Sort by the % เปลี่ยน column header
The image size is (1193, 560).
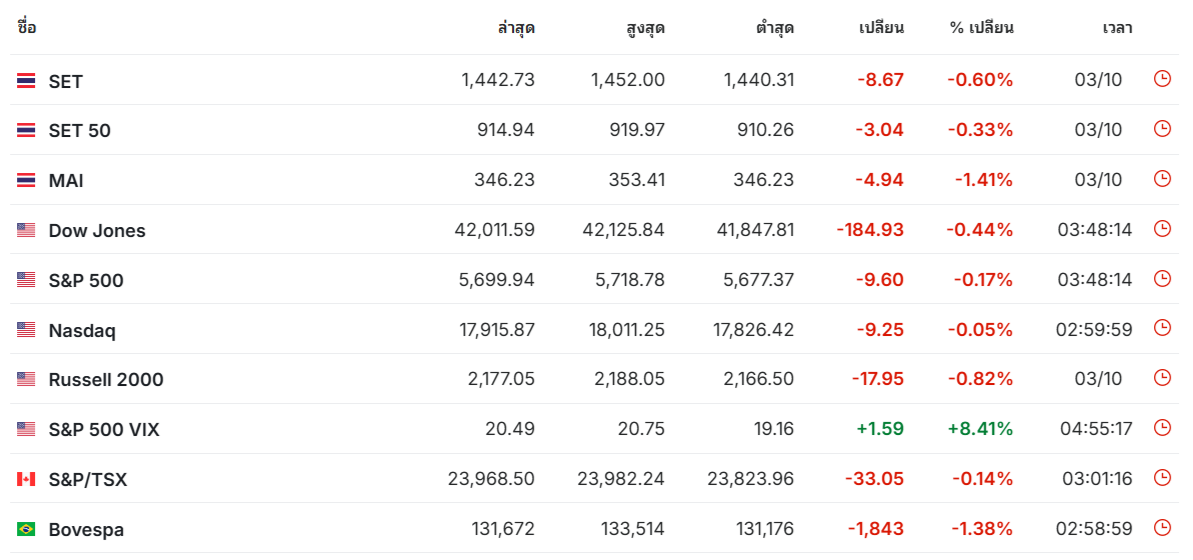point(981,28)
